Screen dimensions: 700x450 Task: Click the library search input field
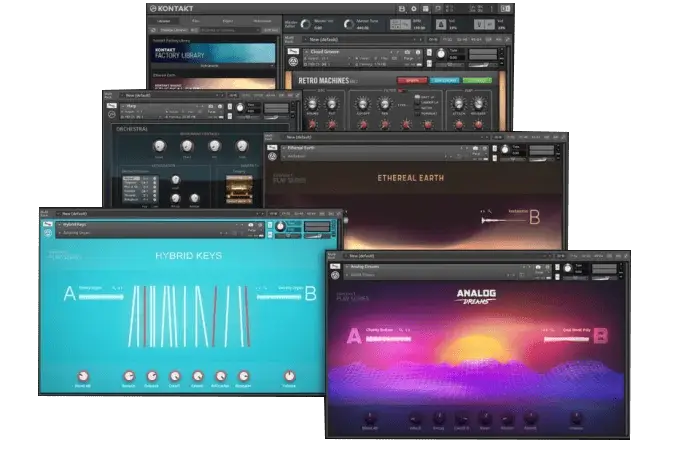229,30
